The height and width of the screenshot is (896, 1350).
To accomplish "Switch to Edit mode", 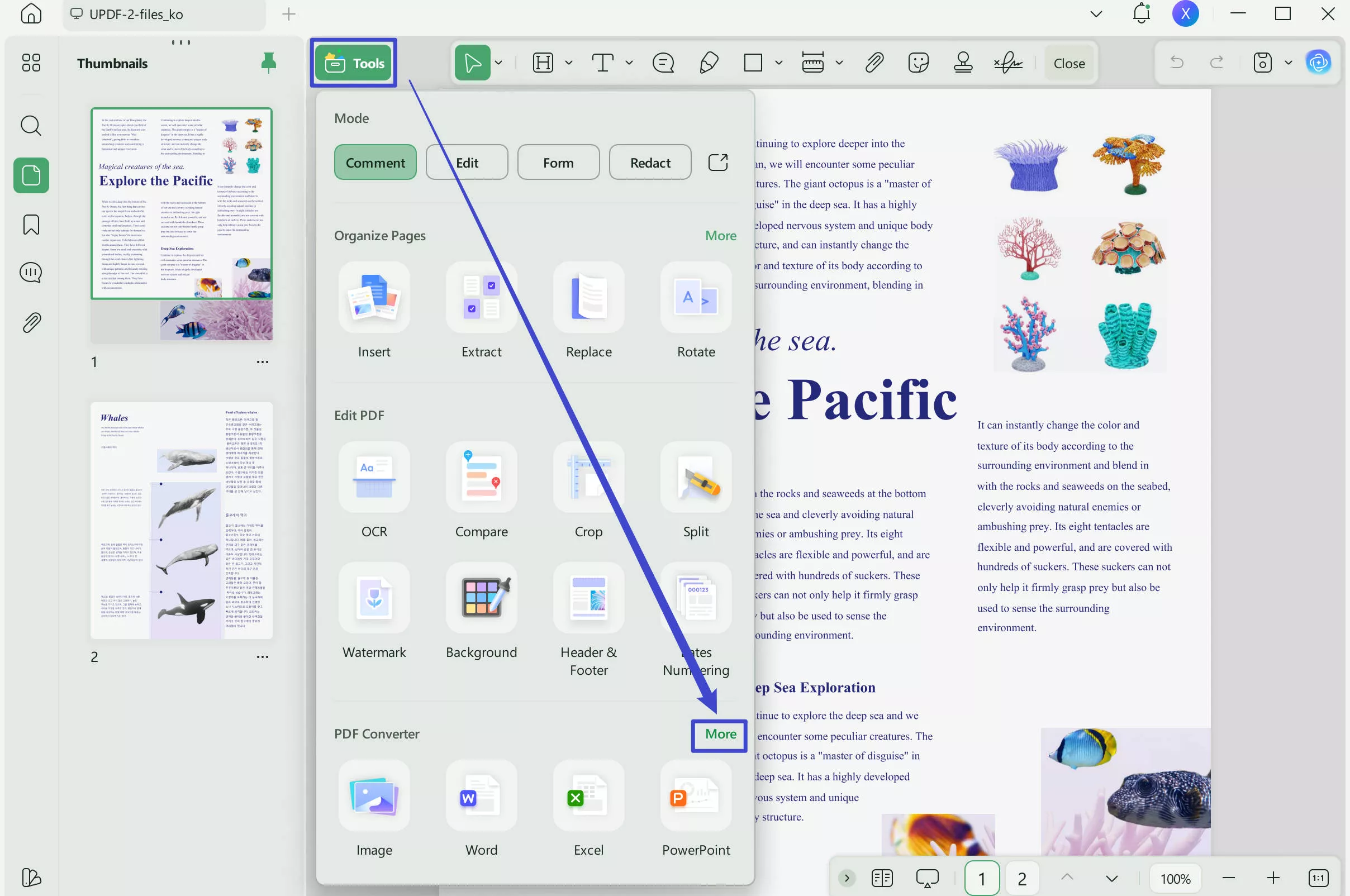I will click(x=467, y=163).
